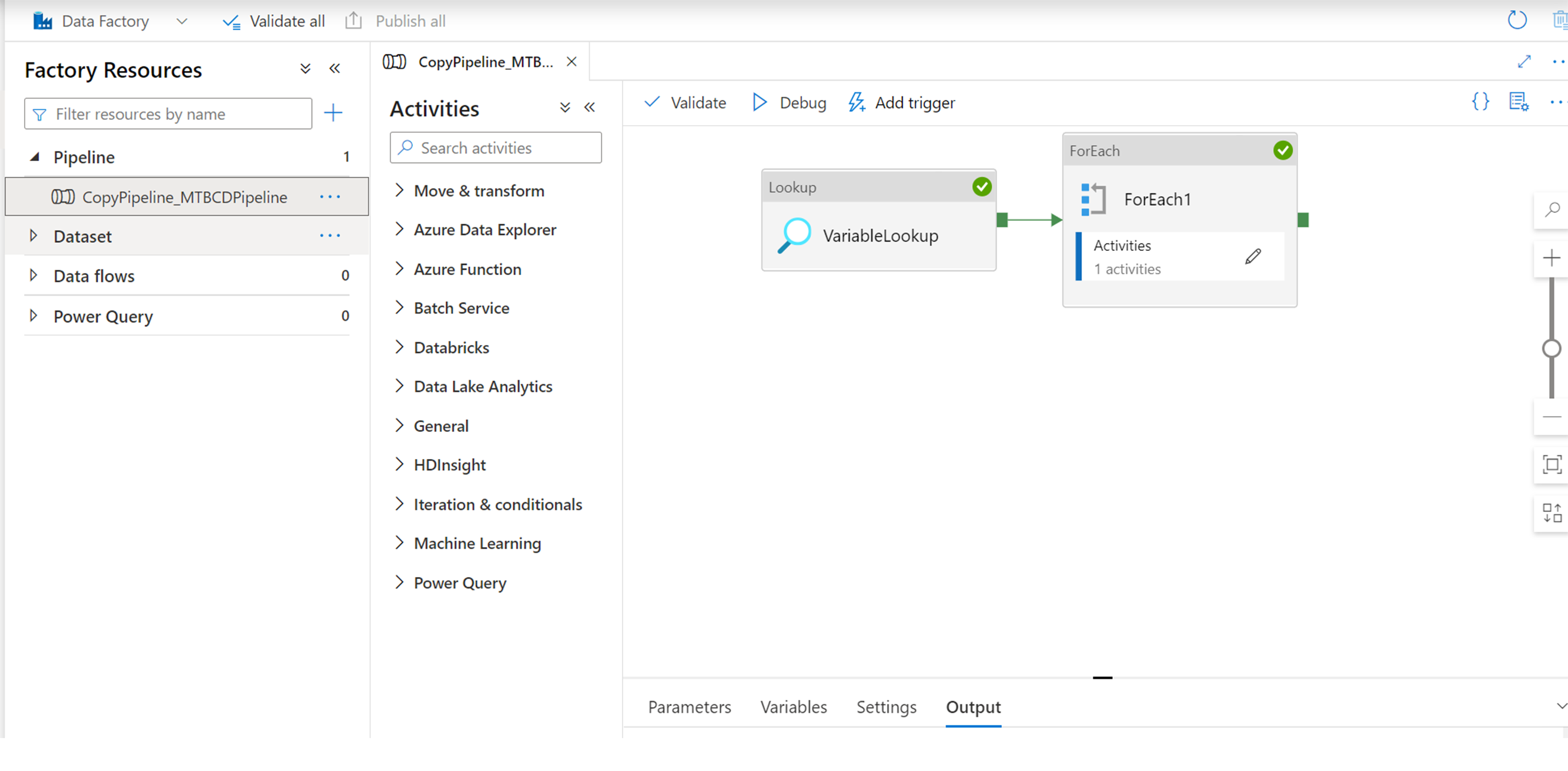The image size is (1568, 771).
Task: Close the CopyPipeline_MTB... tab
Action: pyautogui.click(x=571, y=62)
